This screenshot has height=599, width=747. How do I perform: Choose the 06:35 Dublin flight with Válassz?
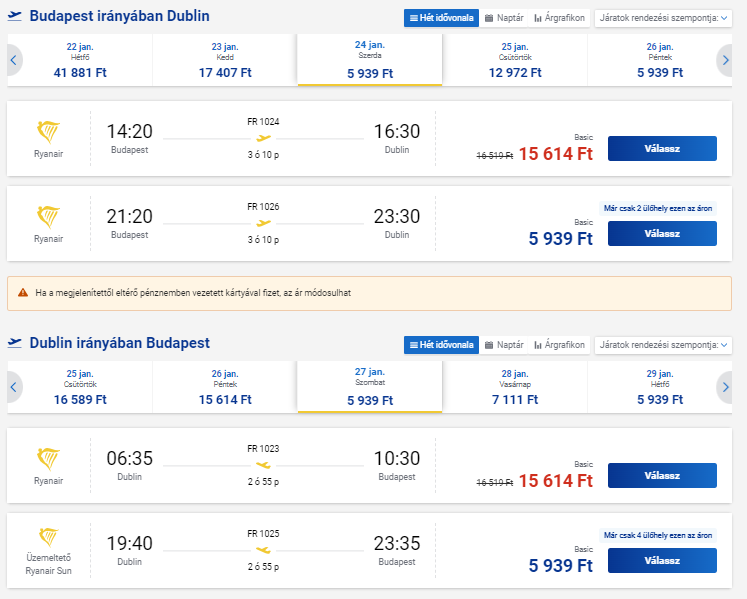pyautogui.click(x=662, y=476)
